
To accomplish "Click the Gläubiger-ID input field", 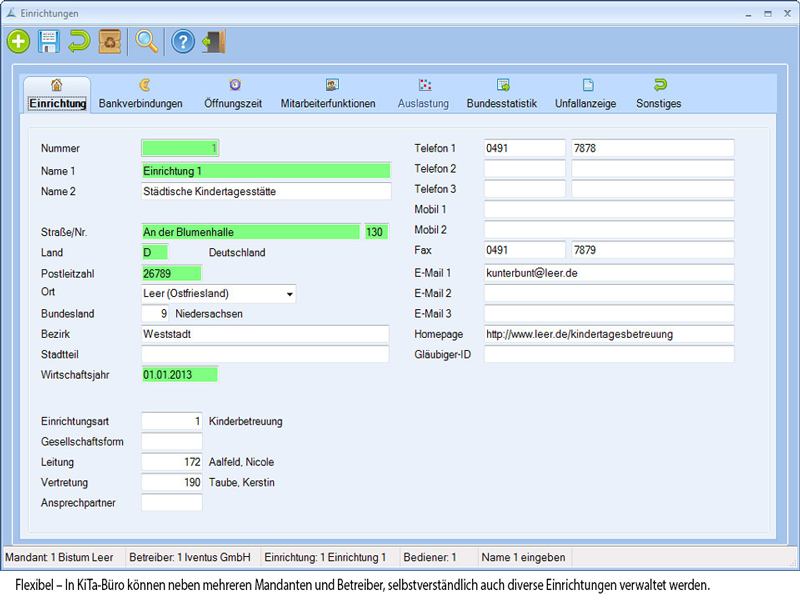I will (609, 354).
